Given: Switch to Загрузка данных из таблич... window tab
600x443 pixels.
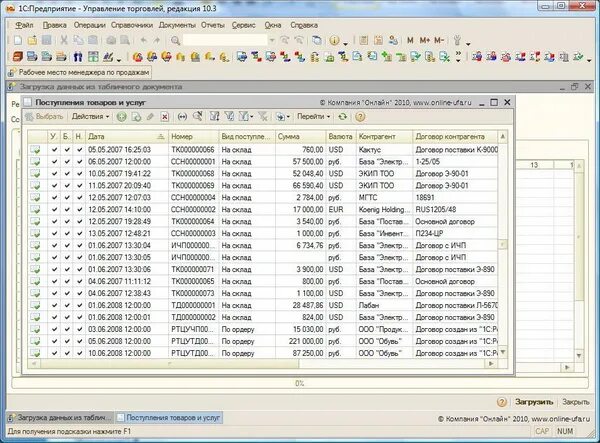Looking at the screenshot, I should [x=60, y=417].
